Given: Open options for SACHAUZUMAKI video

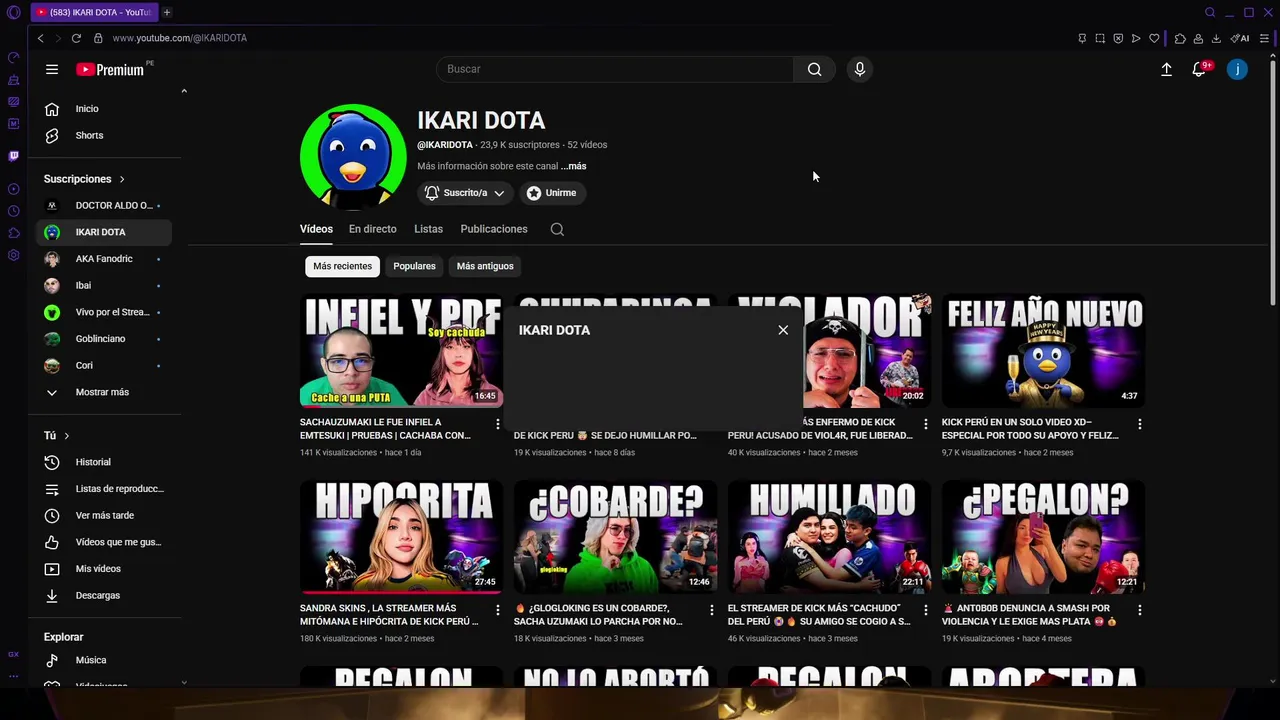Looking at the screenshot, I should (x=497, y=424).
